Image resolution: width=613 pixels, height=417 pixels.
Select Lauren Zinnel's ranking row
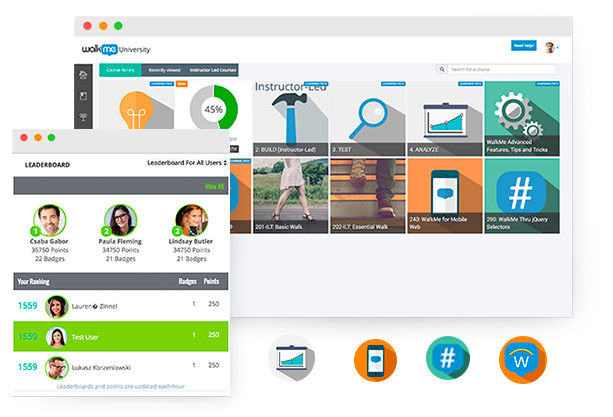(x=121, y=306)
